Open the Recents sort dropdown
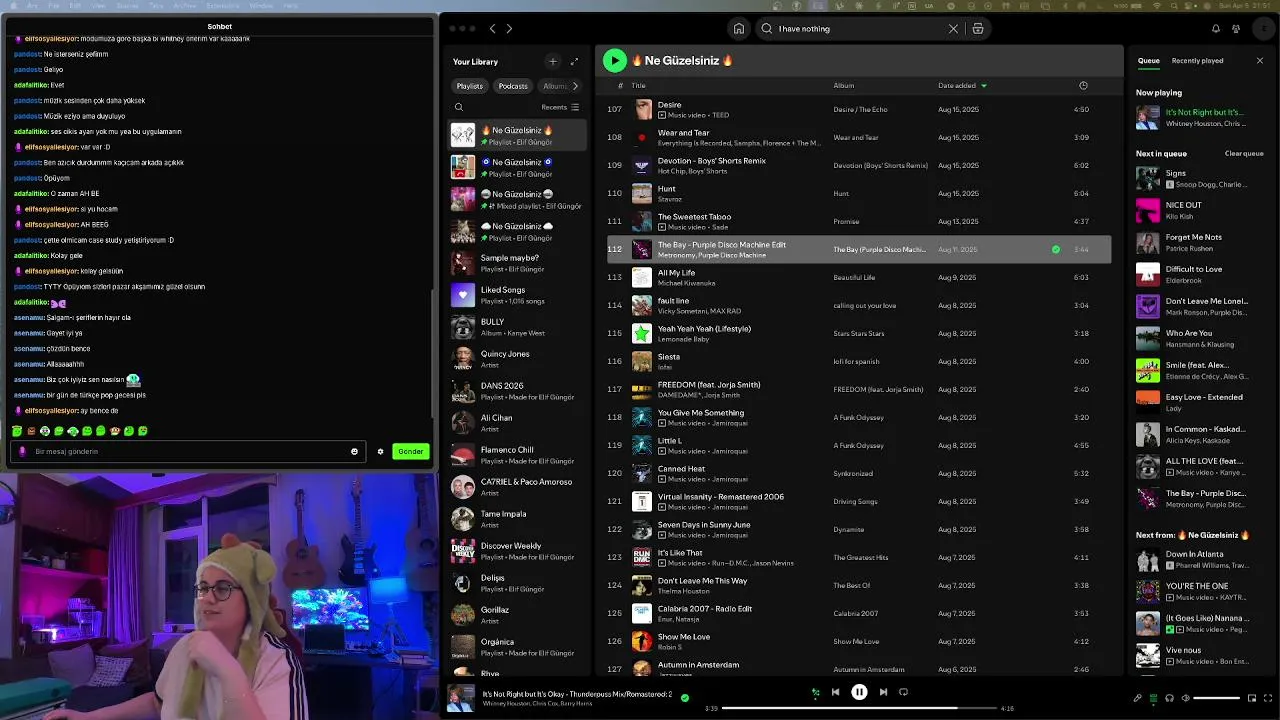This screenshot has height=720, width=1280. pos(560,107)
